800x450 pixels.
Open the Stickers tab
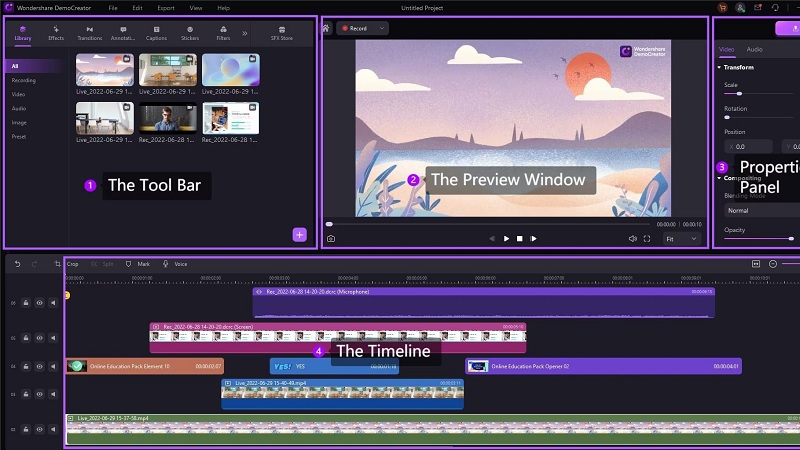tap(190, 34)
